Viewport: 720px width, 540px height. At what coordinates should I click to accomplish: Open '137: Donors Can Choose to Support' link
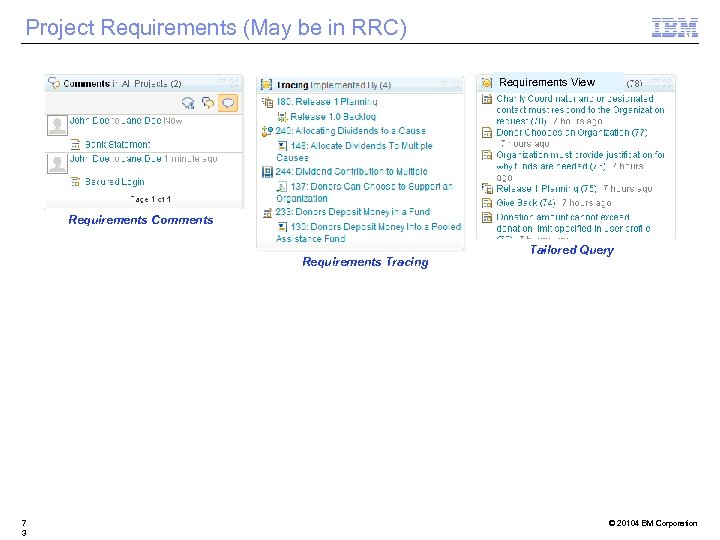click(x=365, y=192)
